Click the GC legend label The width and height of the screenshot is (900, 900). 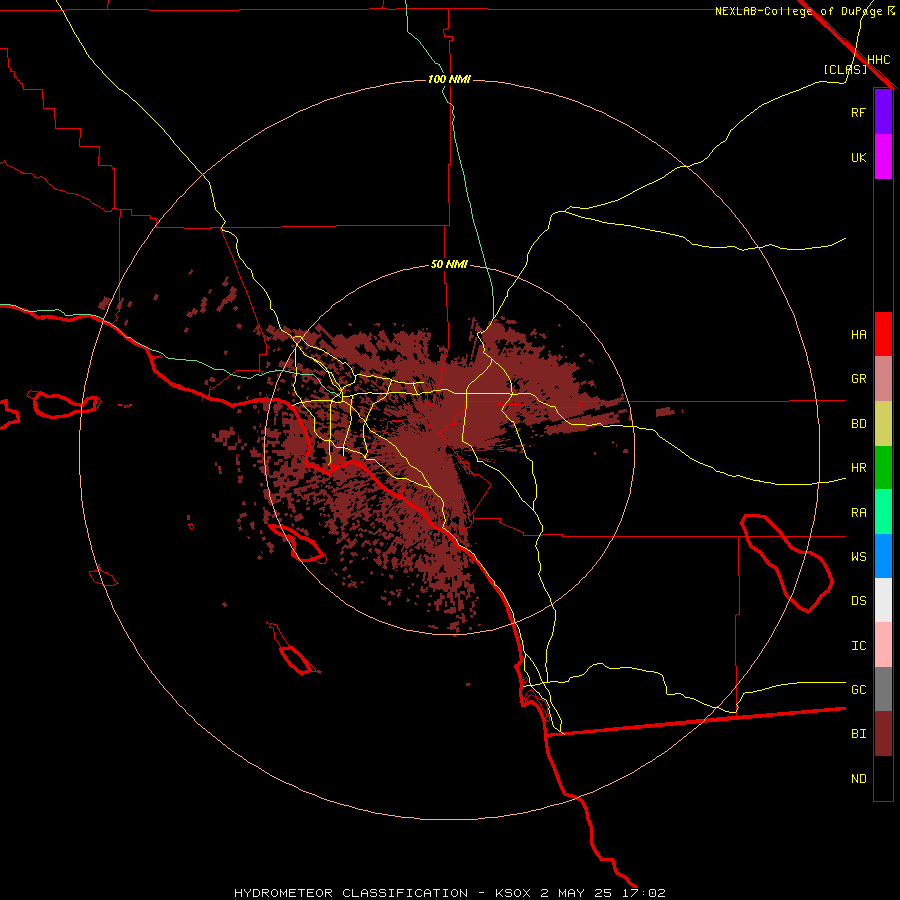point(859,690)
